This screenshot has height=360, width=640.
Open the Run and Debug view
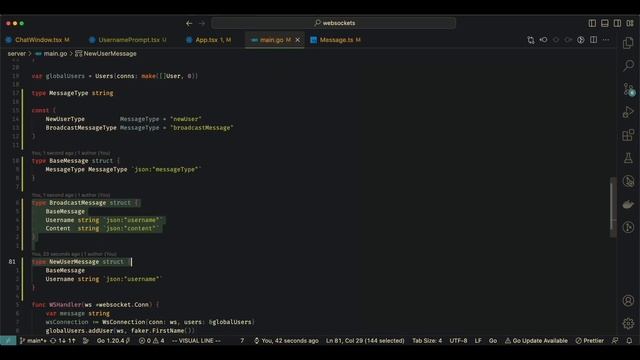(628, 112)
